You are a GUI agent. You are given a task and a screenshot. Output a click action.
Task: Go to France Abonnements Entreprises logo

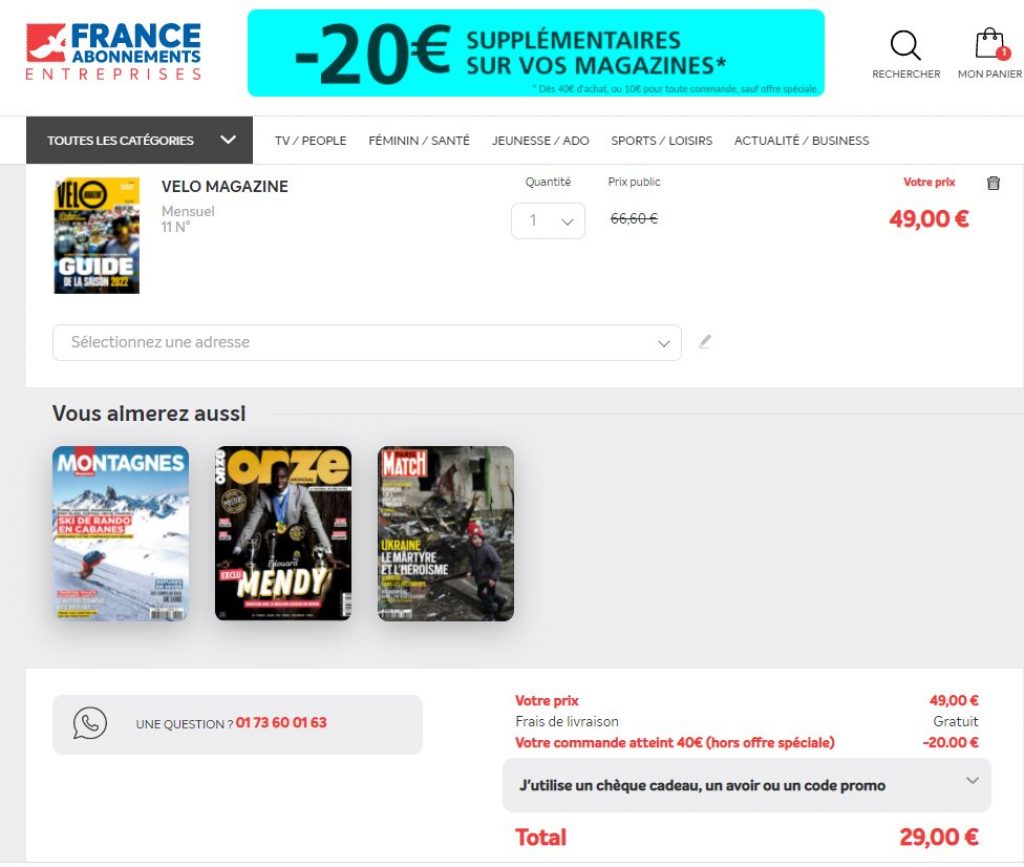(114, 52)
